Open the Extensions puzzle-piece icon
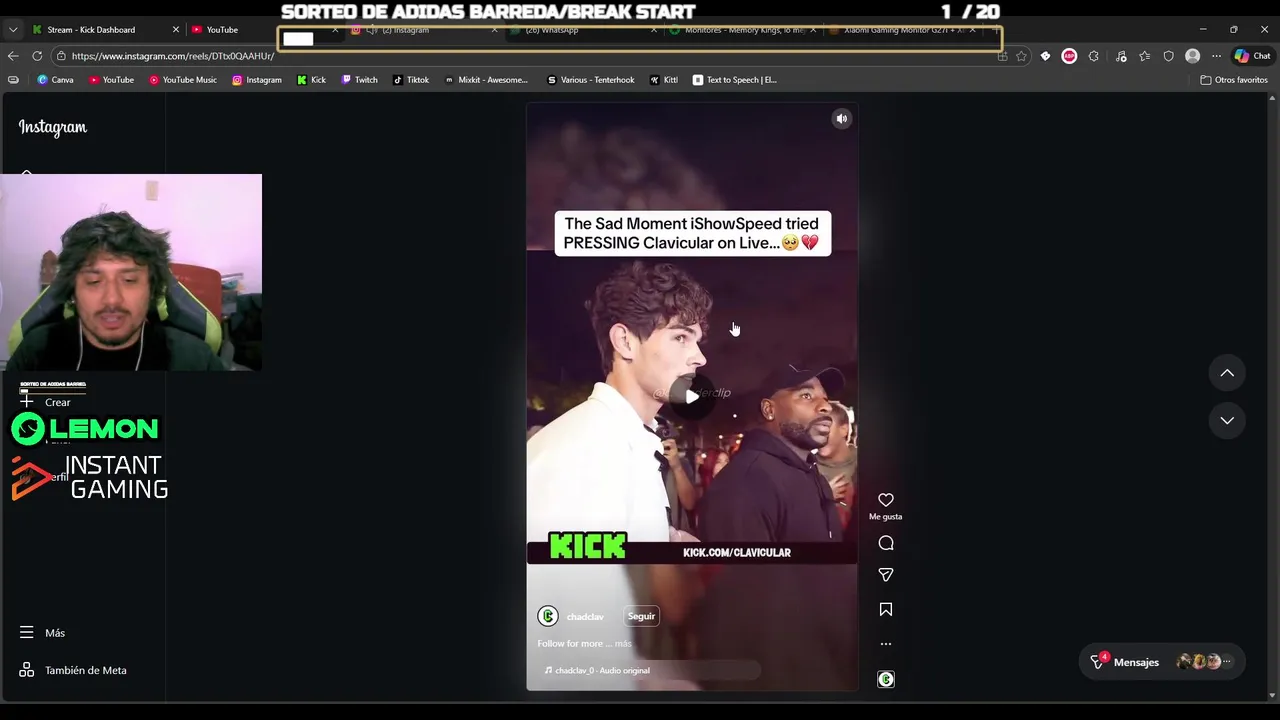This screenshot has height=720, width=1280. click(1093, 56)
